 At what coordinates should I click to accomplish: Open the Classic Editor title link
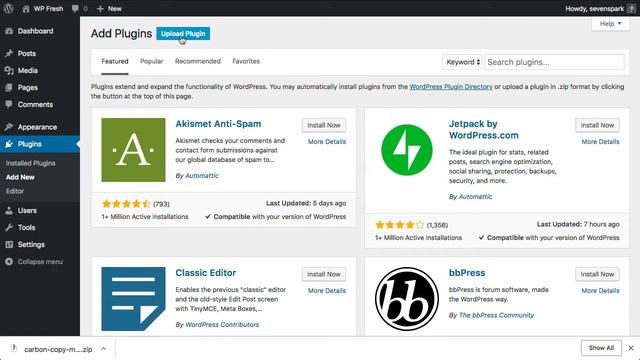[x=205, y=273]
